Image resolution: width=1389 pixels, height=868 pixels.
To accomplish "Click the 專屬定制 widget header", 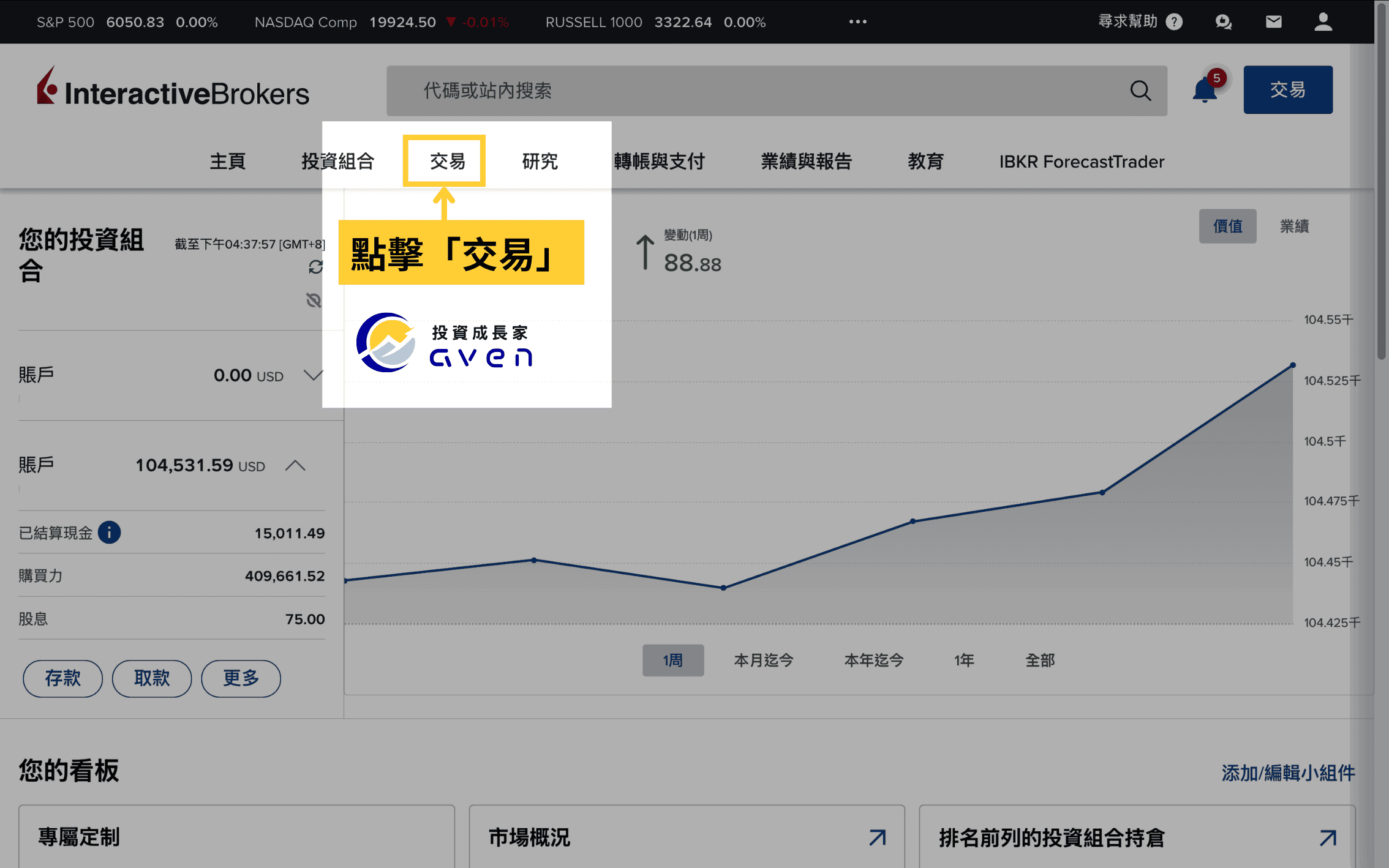I will 79,837.
